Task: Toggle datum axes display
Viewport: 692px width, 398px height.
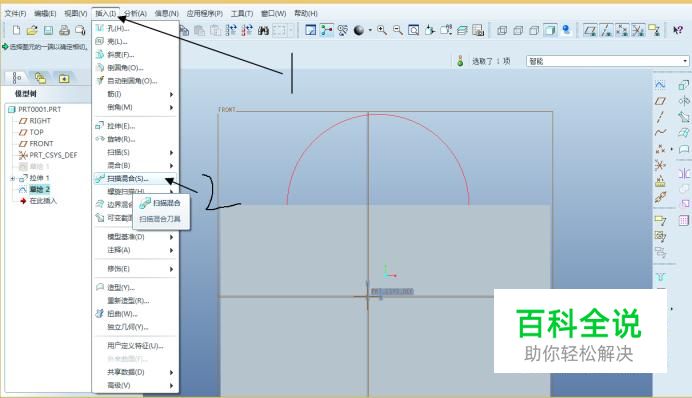Action: point(606,30)
